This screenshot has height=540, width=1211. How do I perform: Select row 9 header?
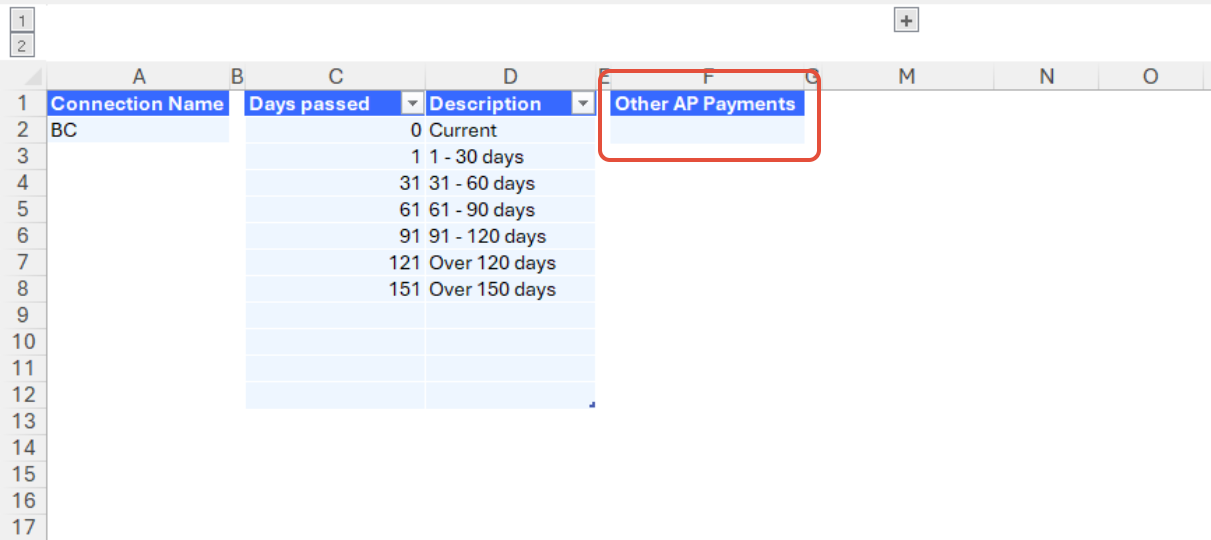pos(24,316)
